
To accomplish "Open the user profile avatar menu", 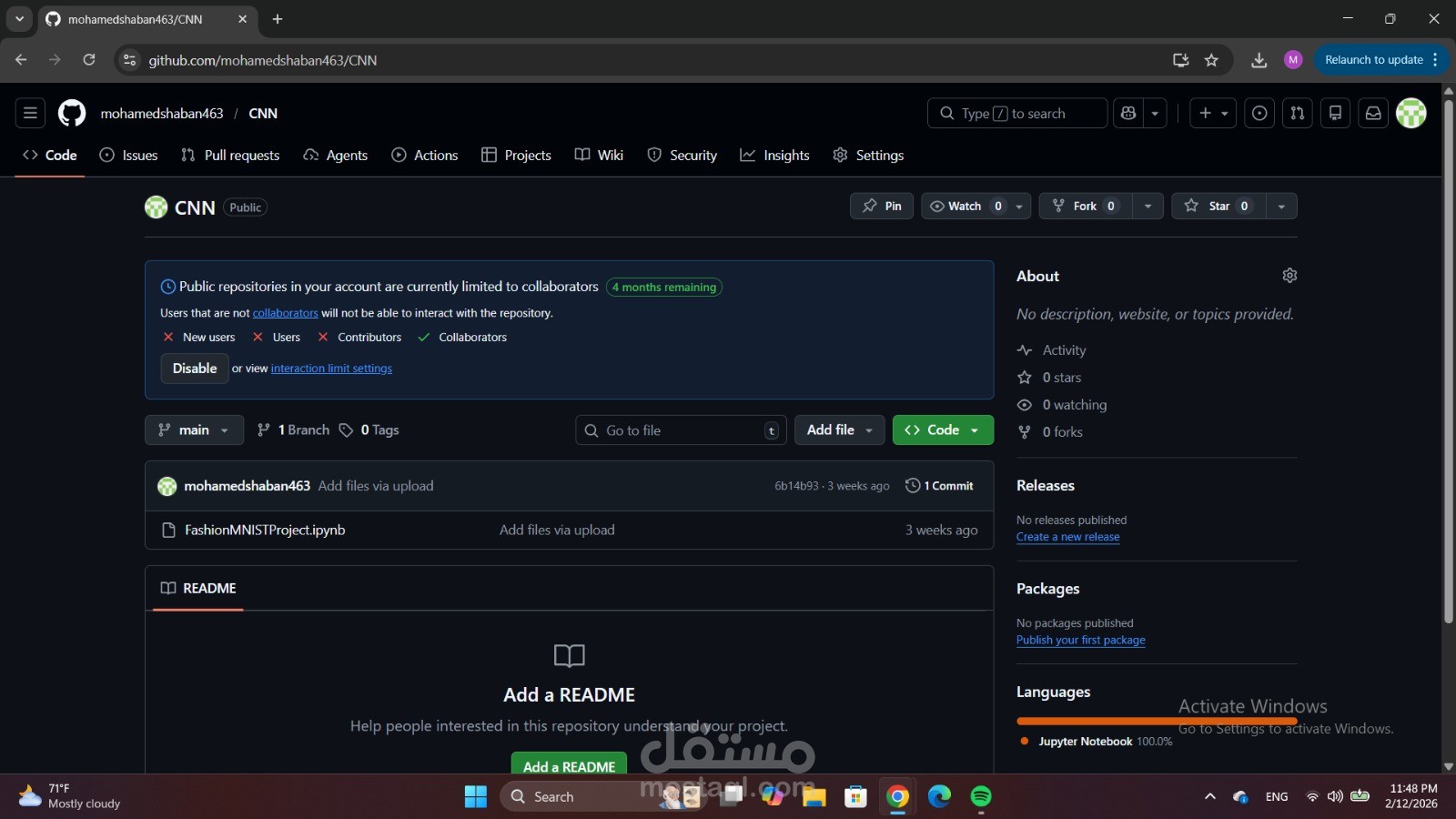I will click(x=1411, y=113).
